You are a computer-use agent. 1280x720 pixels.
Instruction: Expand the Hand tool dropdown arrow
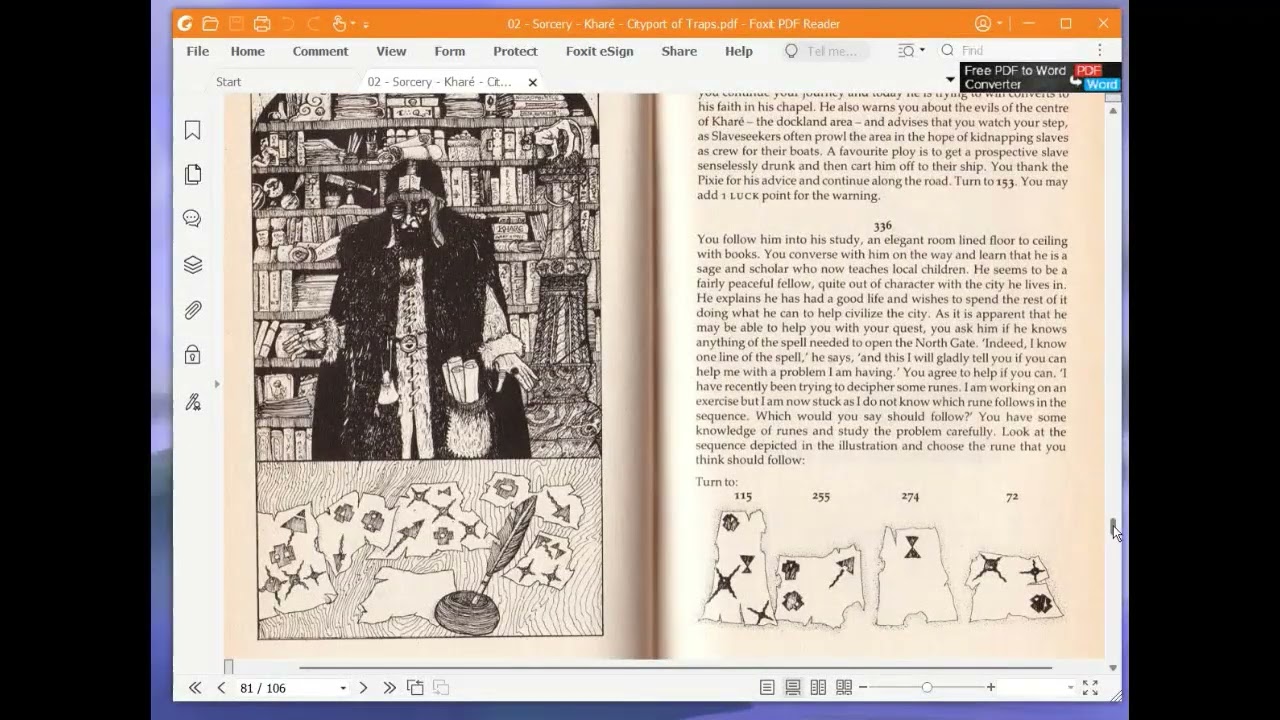[352, 24]
